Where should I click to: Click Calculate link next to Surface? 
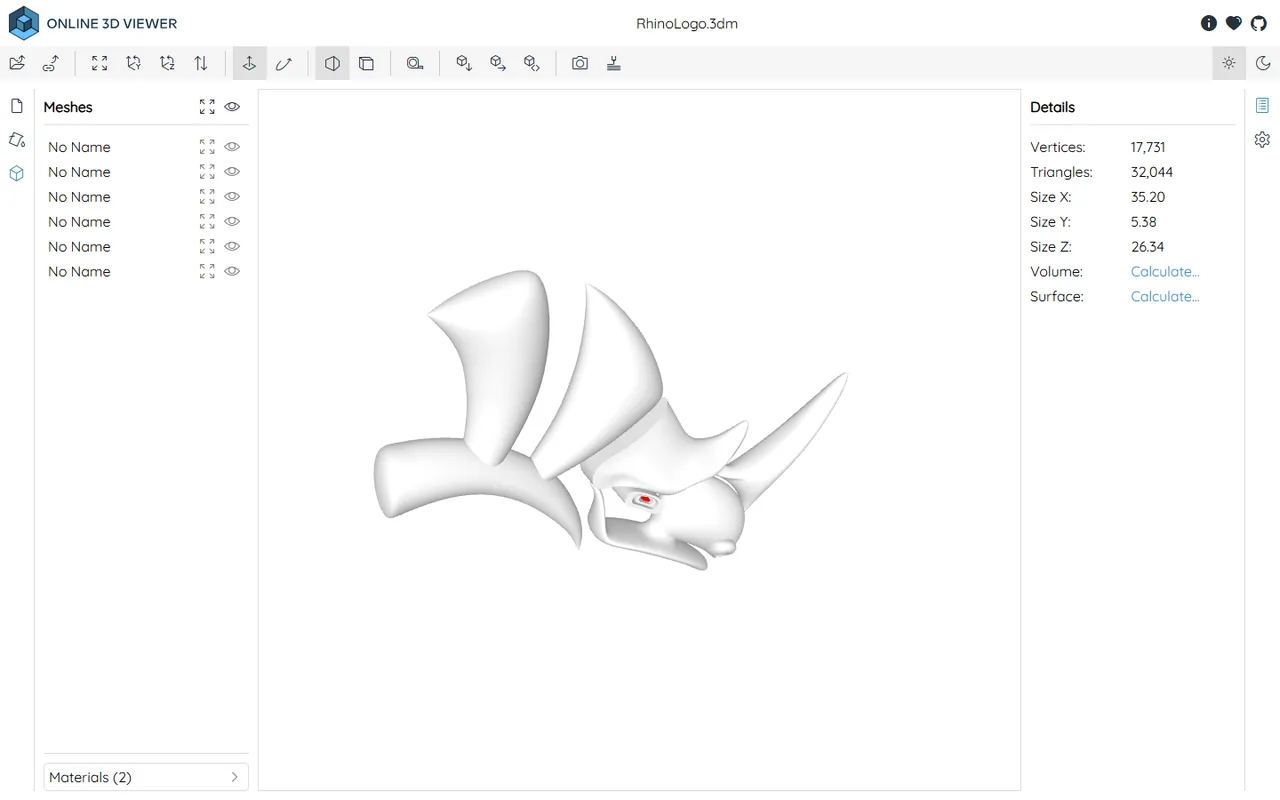tap(1165, 297)
